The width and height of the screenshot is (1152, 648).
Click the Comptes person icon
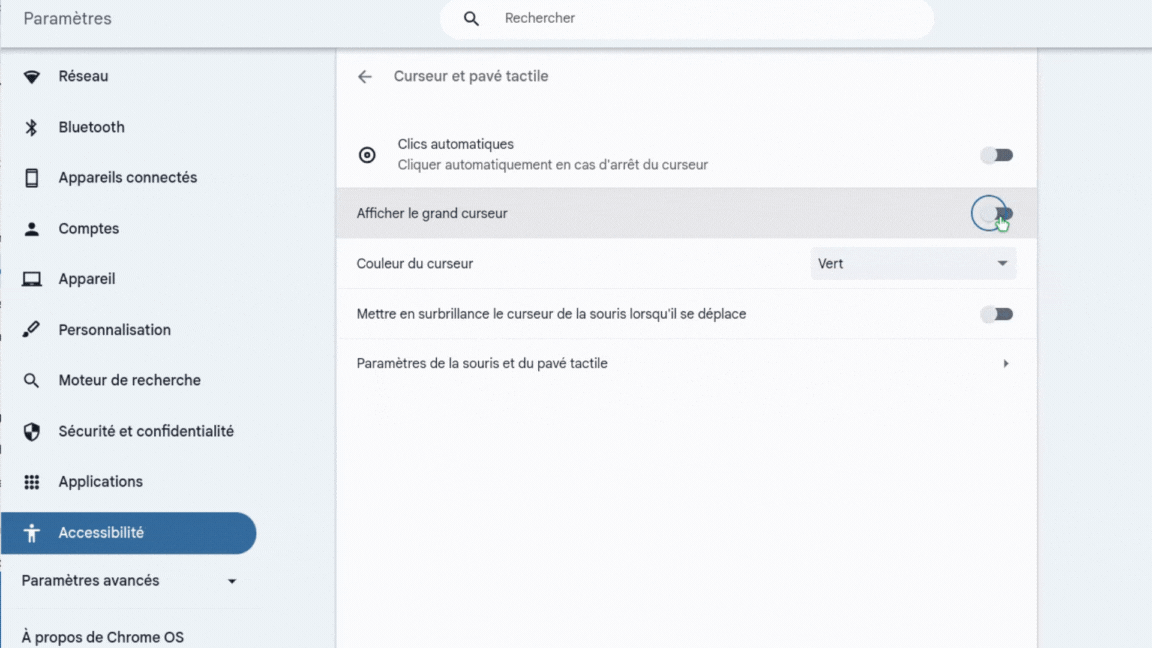coord(32,229)
